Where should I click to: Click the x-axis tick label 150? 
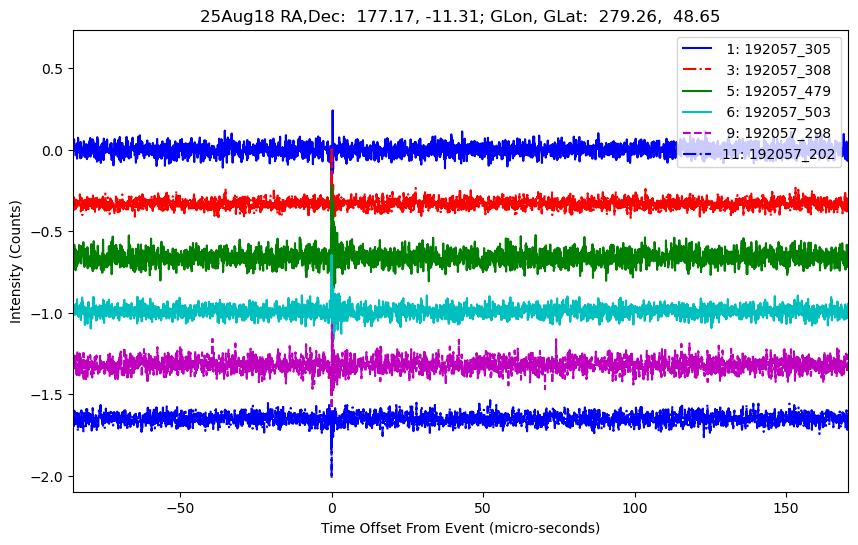pyautogui.click(x=786, y=505)
